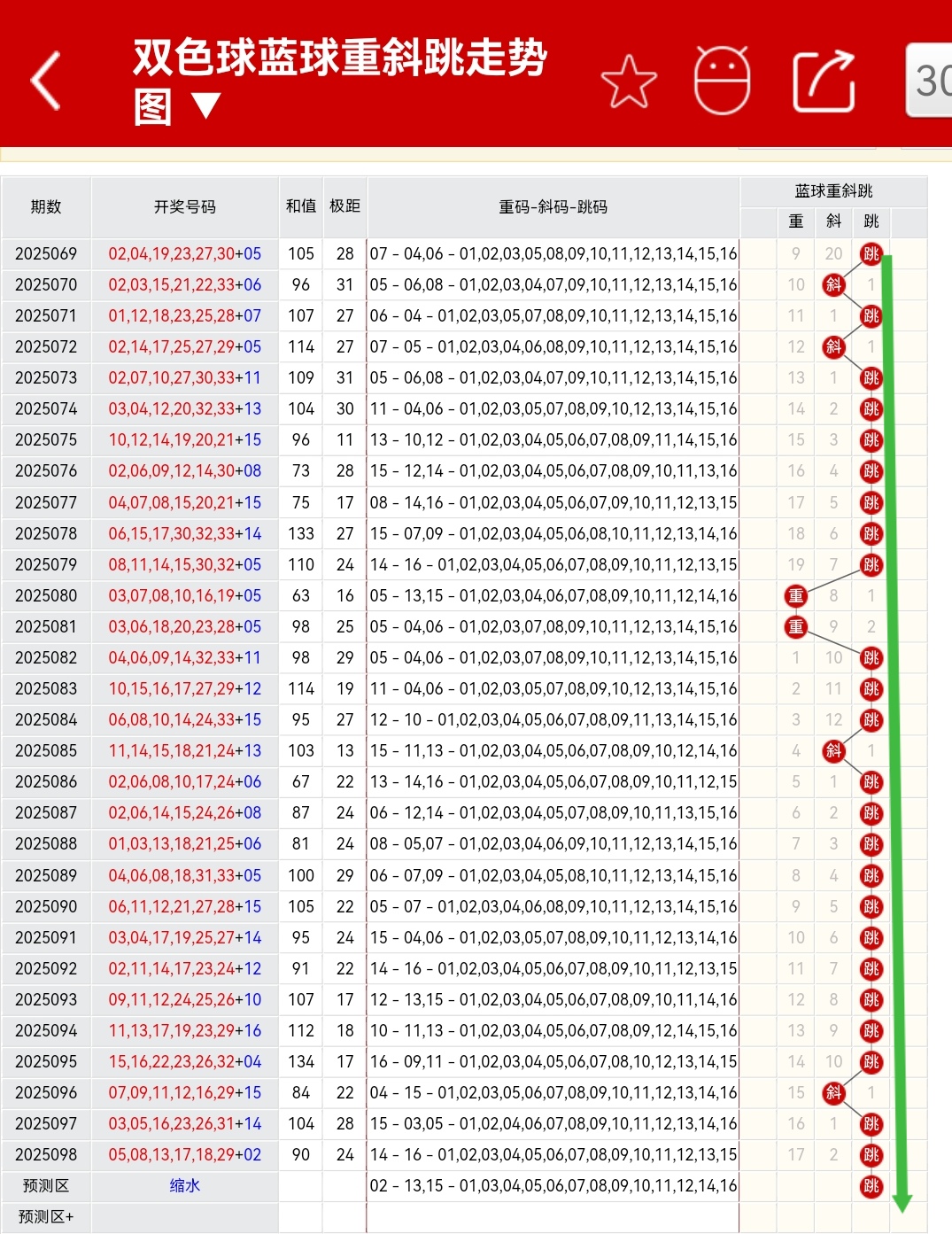
Task: Select the 开奖号码 column header
Action: coord(183,207)
